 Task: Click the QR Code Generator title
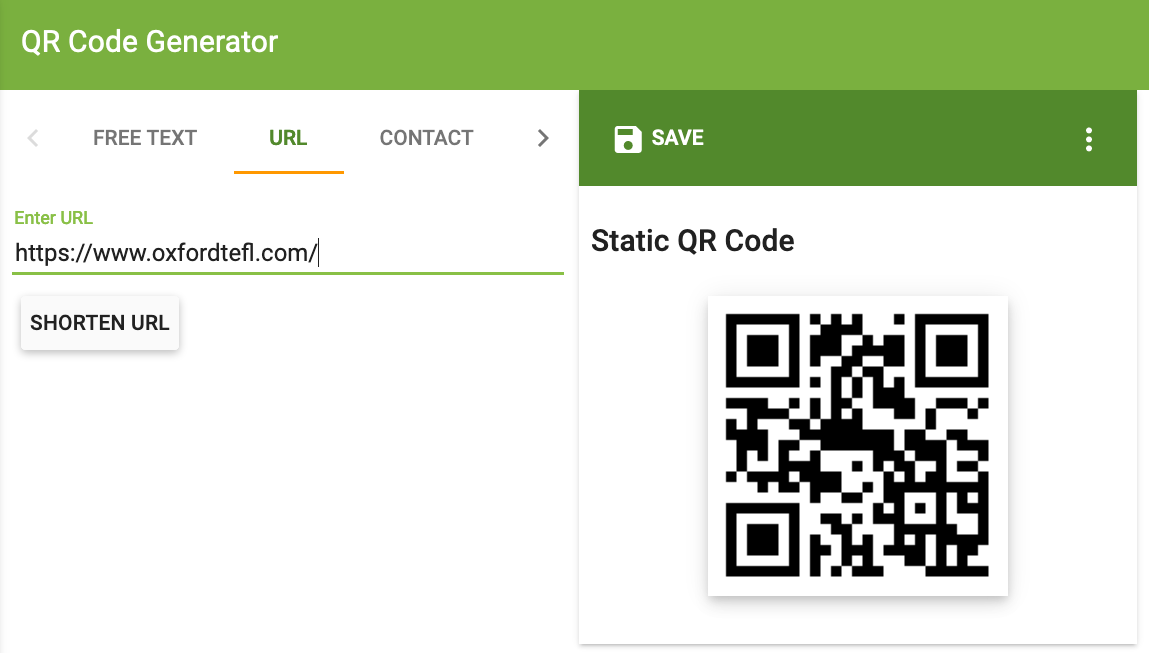click(x=150, y=42)
